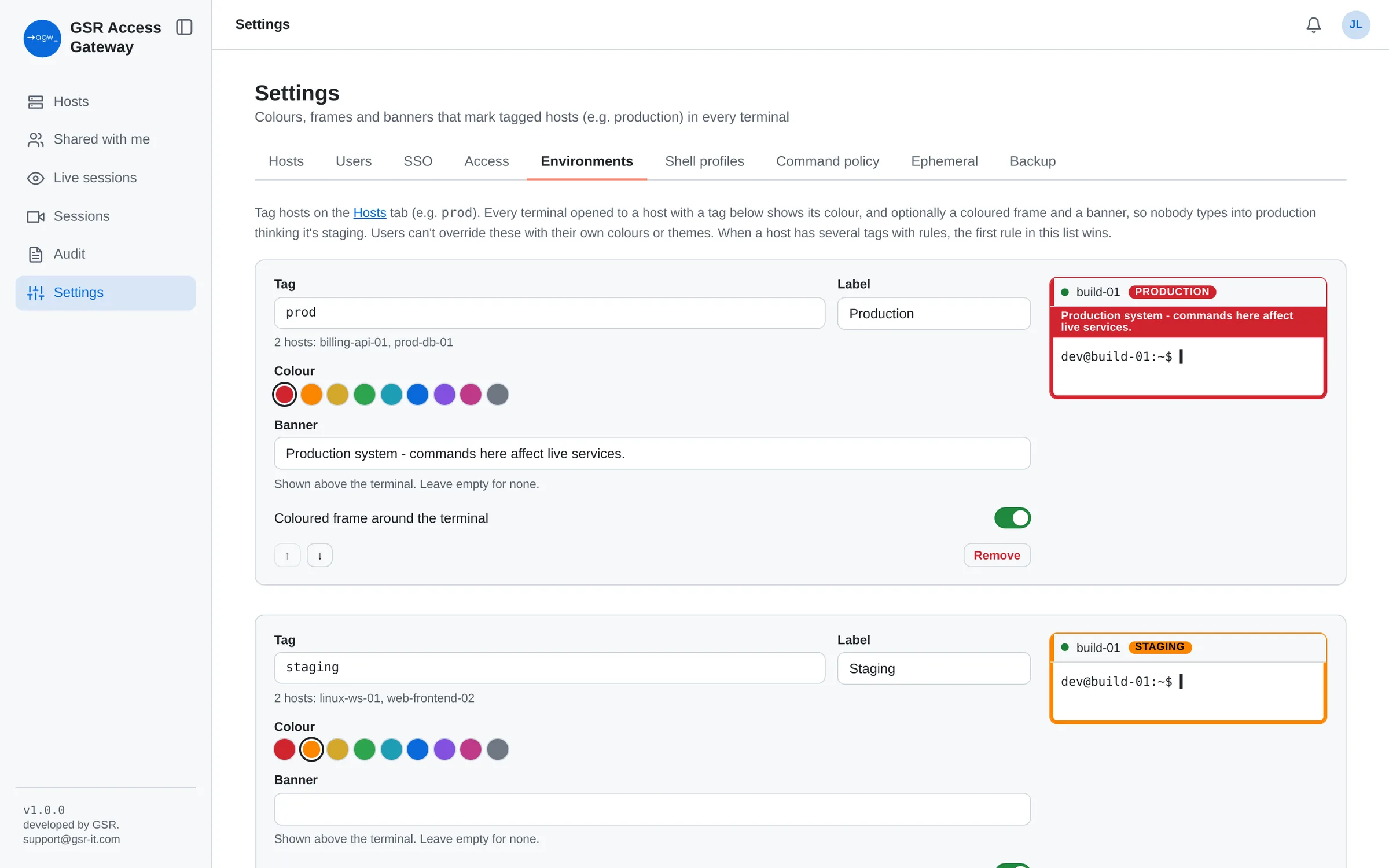Switch to the Ephemeral tab
1389x868 pixels.
point(945,161)
